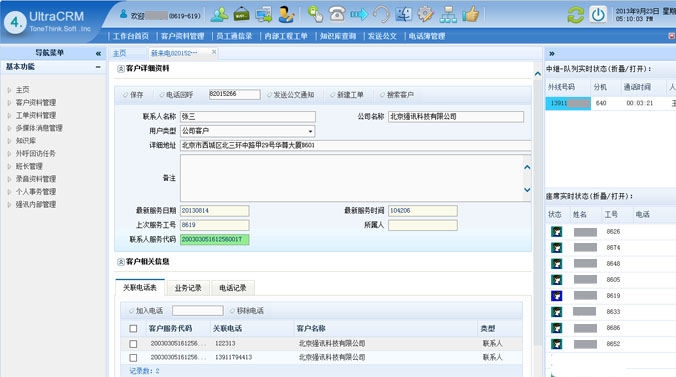Check the row with phone 13911794413
The height and width of the screenshot is (377, 676).
[133, 358]
